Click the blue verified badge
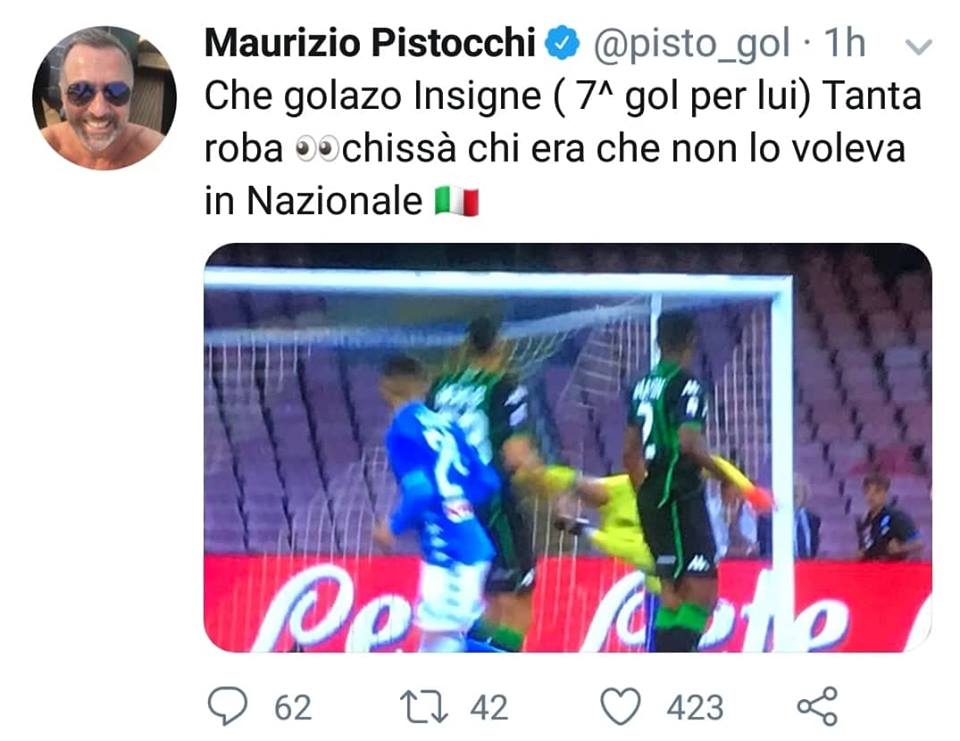 click(x=563, y=43)
